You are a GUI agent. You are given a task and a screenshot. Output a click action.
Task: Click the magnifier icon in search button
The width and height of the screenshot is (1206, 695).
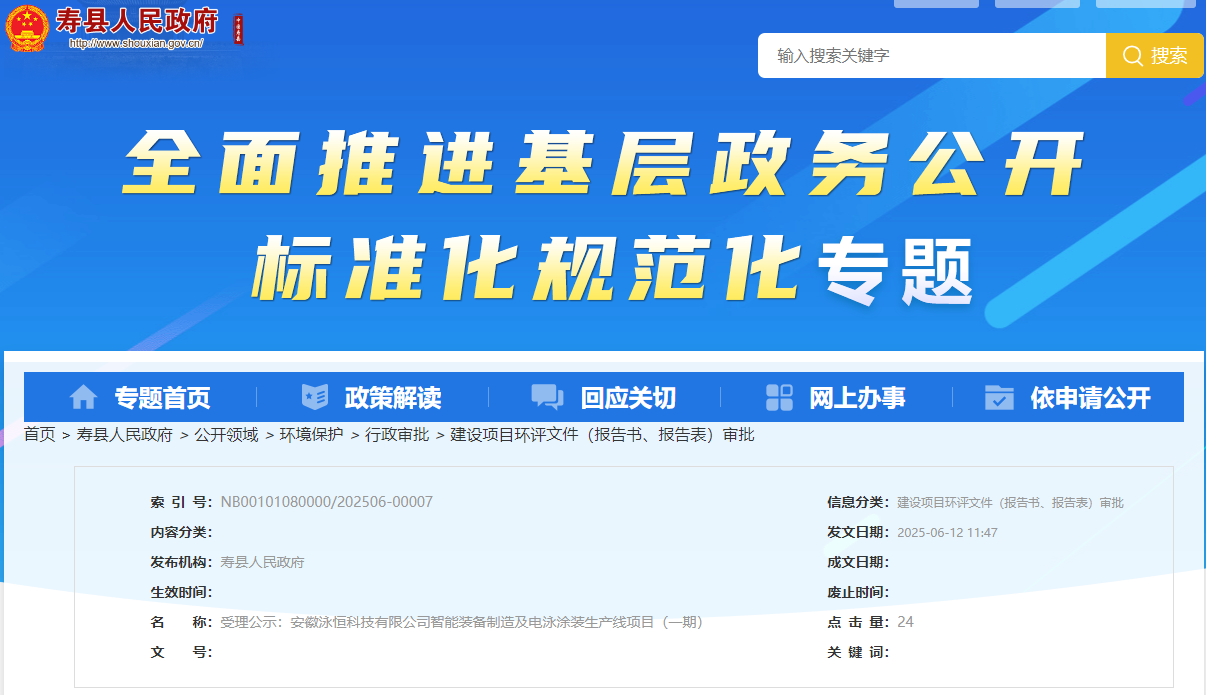[x=1133, y=56]
